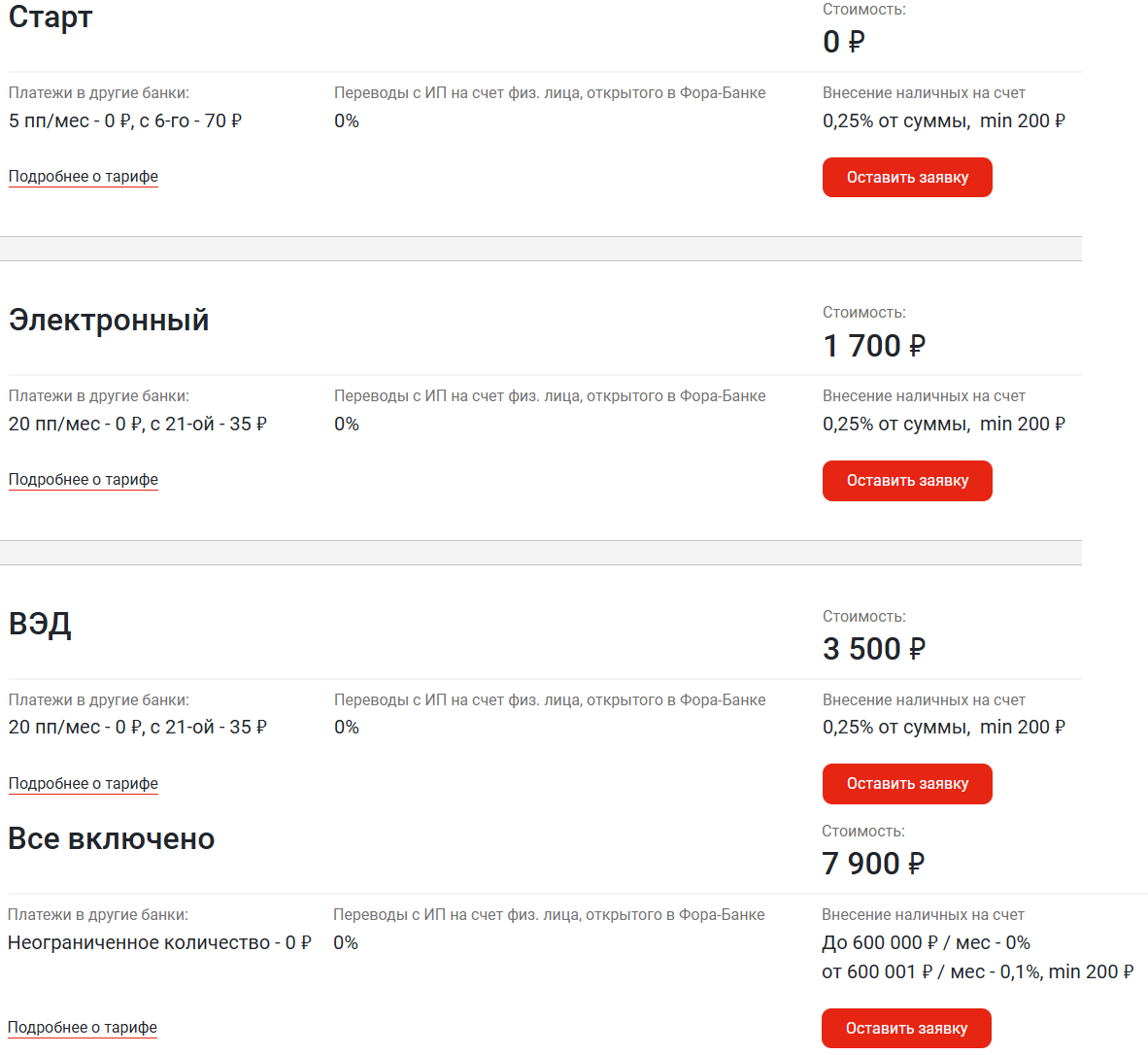Select the 'ВЭД' tariff heading
This screenshot has width=1148, height=1055.
[x=40, y=625]
